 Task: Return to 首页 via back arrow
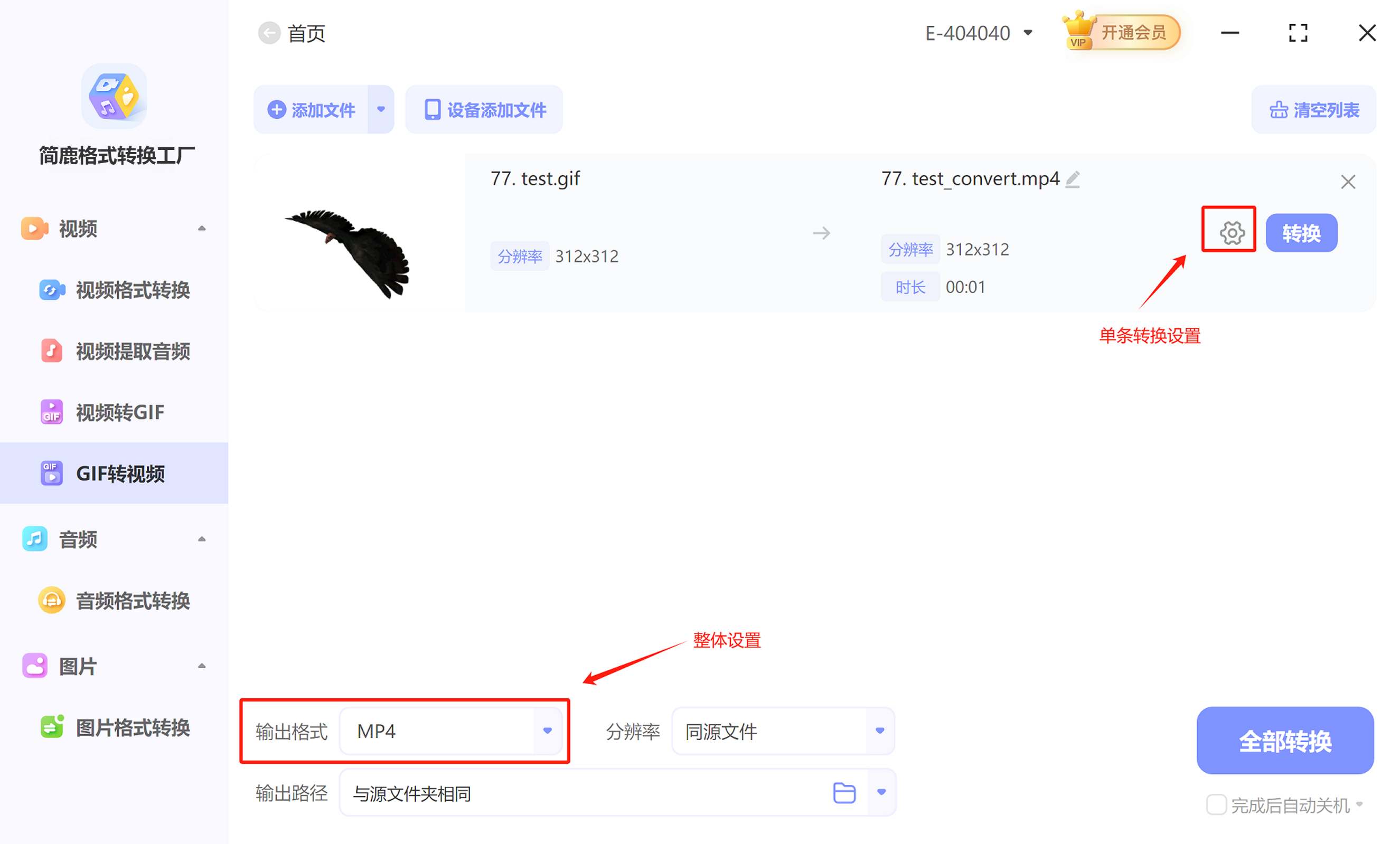coord(269,32)
